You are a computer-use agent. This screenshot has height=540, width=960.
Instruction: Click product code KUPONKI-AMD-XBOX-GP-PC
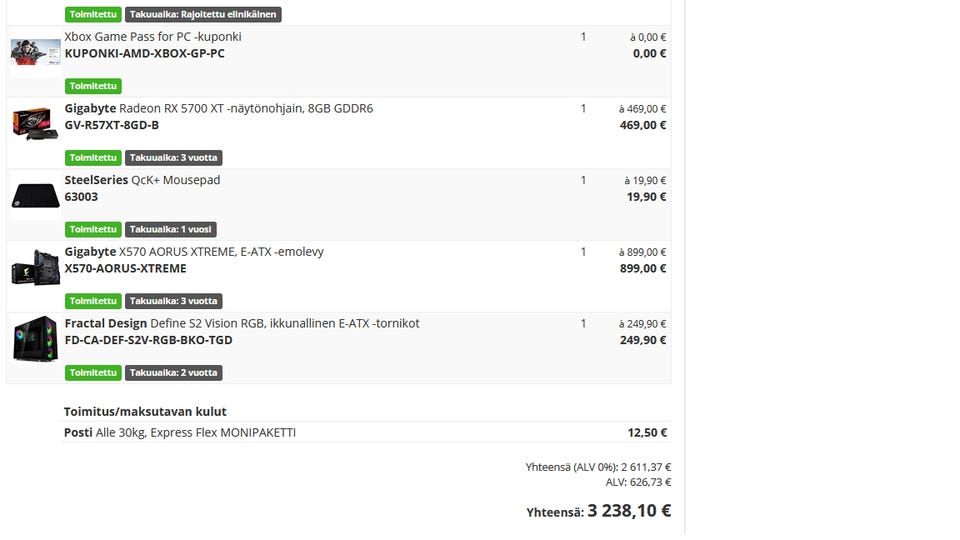(144, 53)
